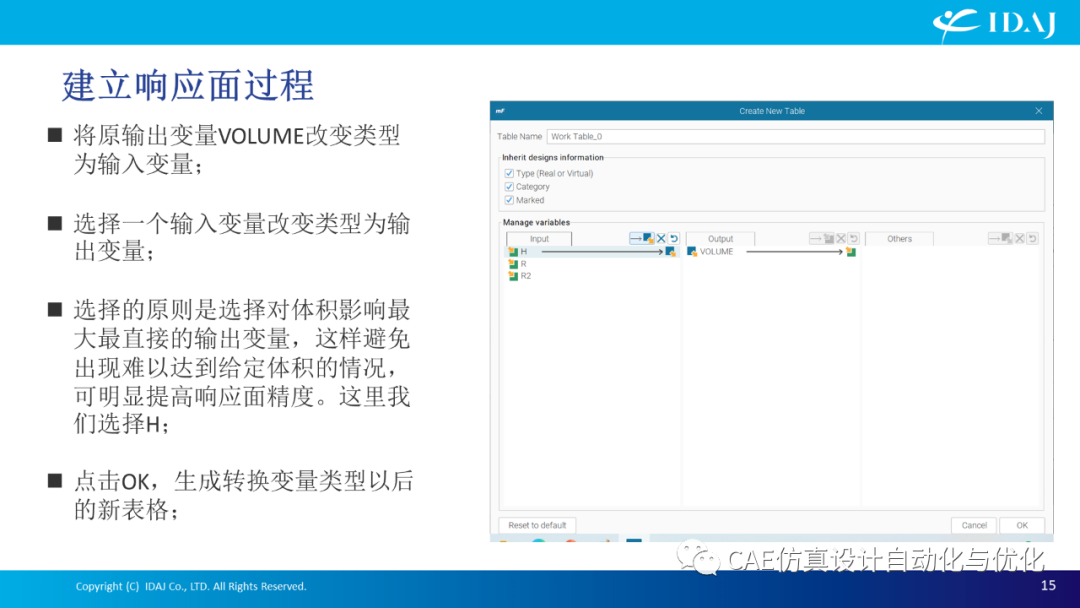Select the VOLUME variable name
1080x608 pixels.
[x=716, y=252]
